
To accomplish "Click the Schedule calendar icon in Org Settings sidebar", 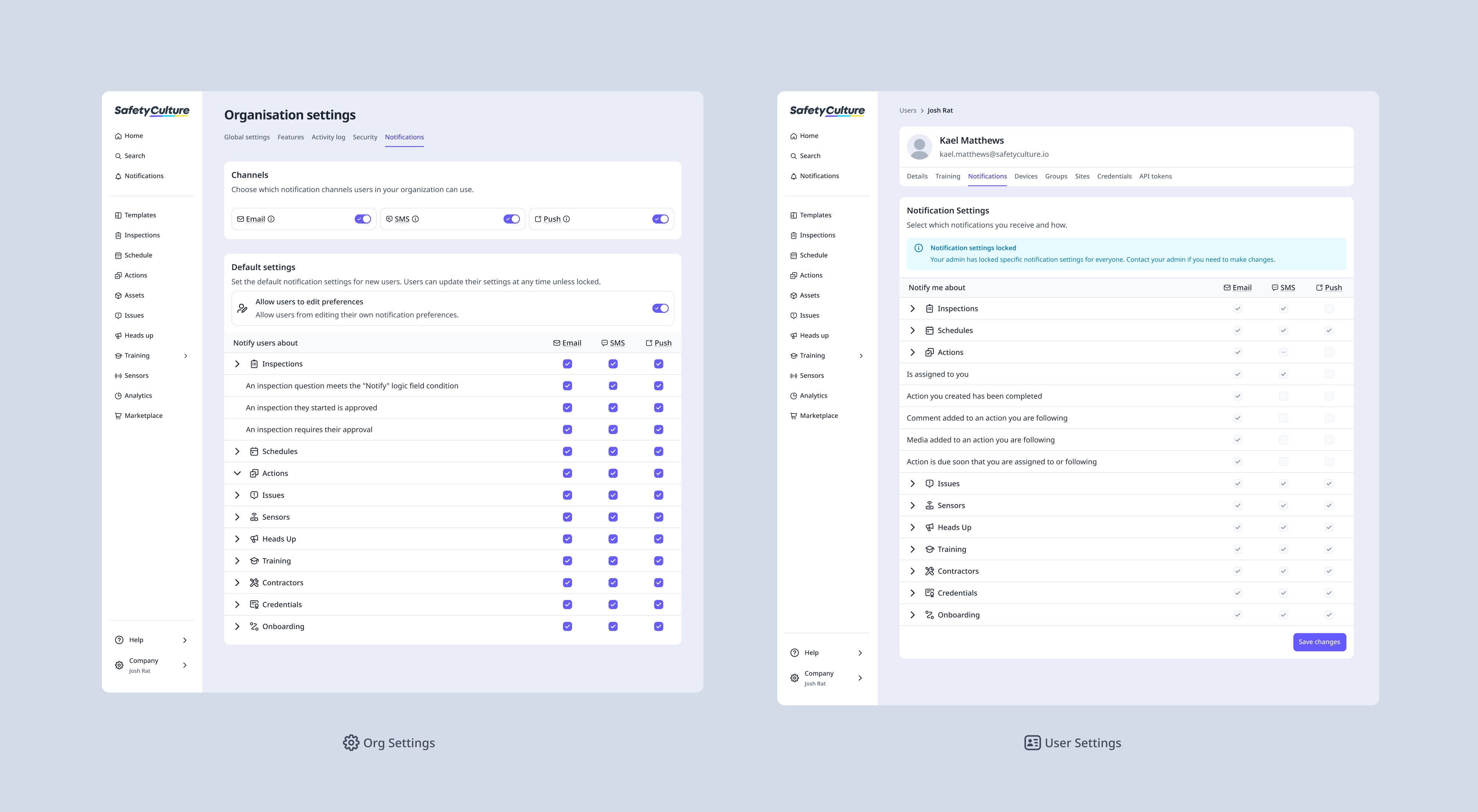I will pos(118,255).
